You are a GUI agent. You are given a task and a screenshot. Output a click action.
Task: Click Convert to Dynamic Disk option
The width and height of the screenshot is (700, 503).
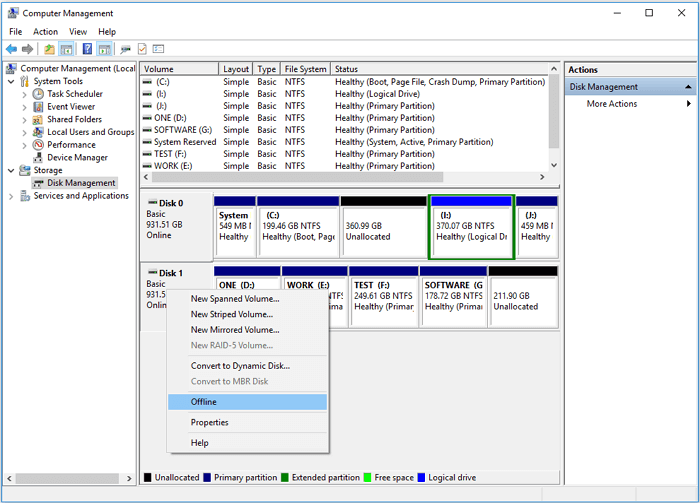tap(240, 366)
